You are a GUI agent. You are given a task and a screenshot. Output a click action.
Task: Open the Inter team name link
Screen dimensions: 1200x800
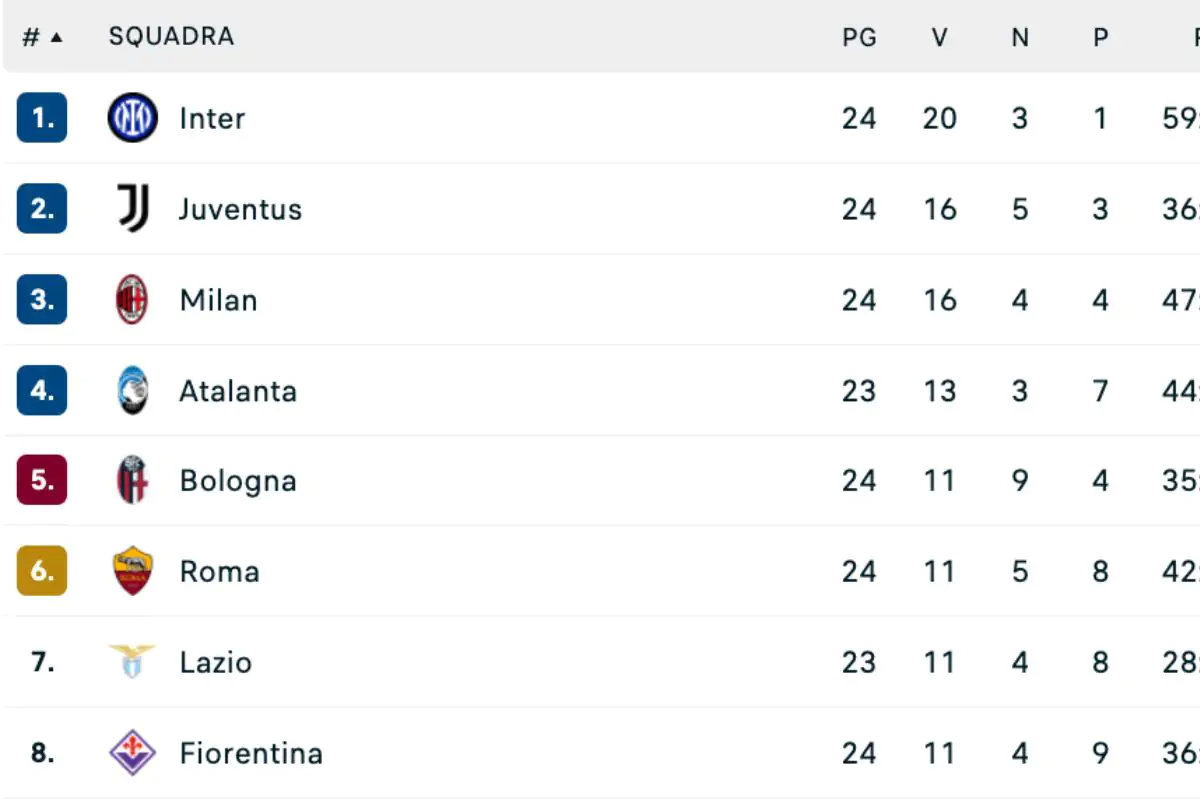[x=212, y=118]
